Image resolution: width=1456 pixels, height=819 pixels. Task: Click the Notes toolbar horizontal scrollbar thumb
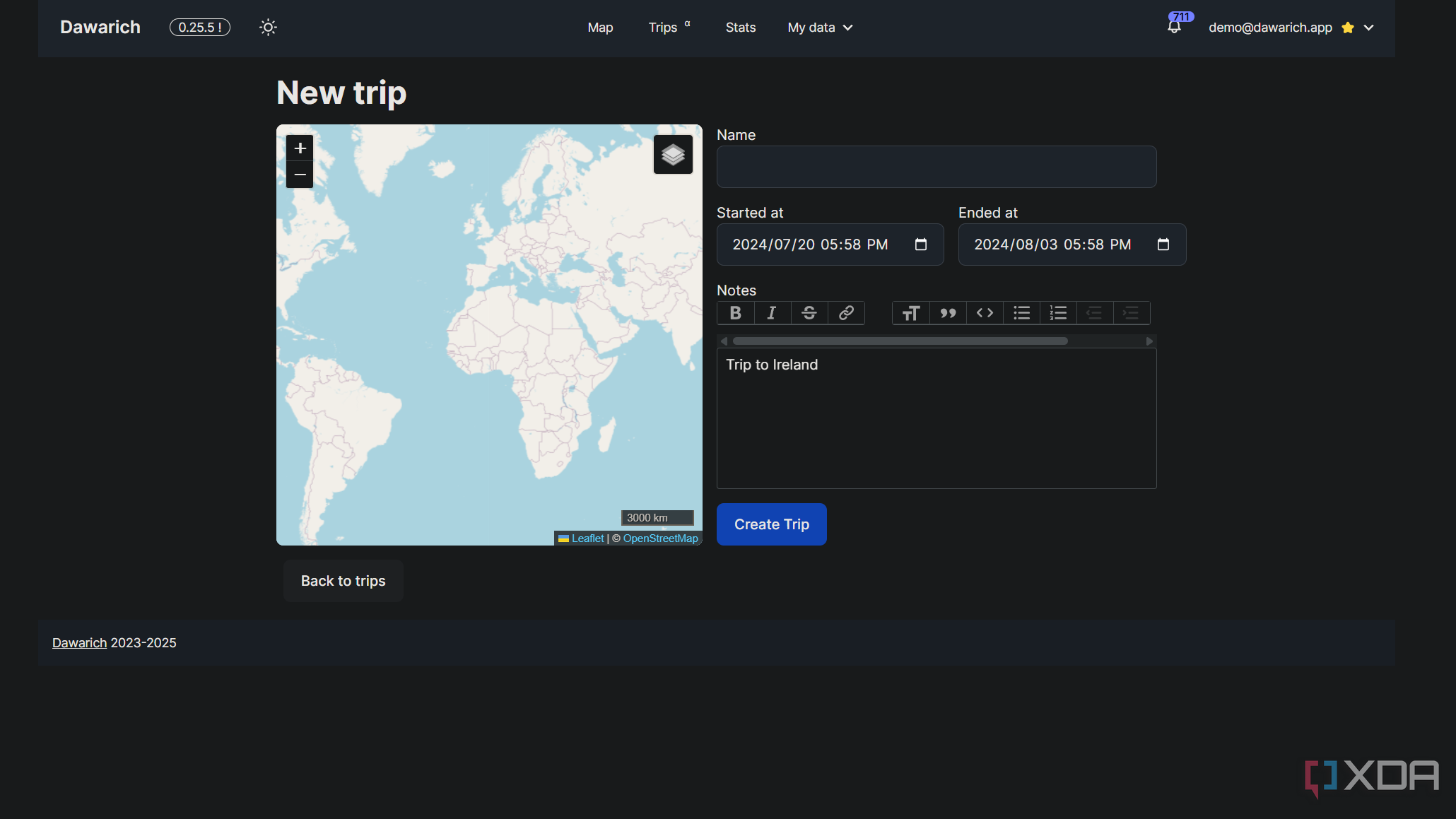pos(900,341)
